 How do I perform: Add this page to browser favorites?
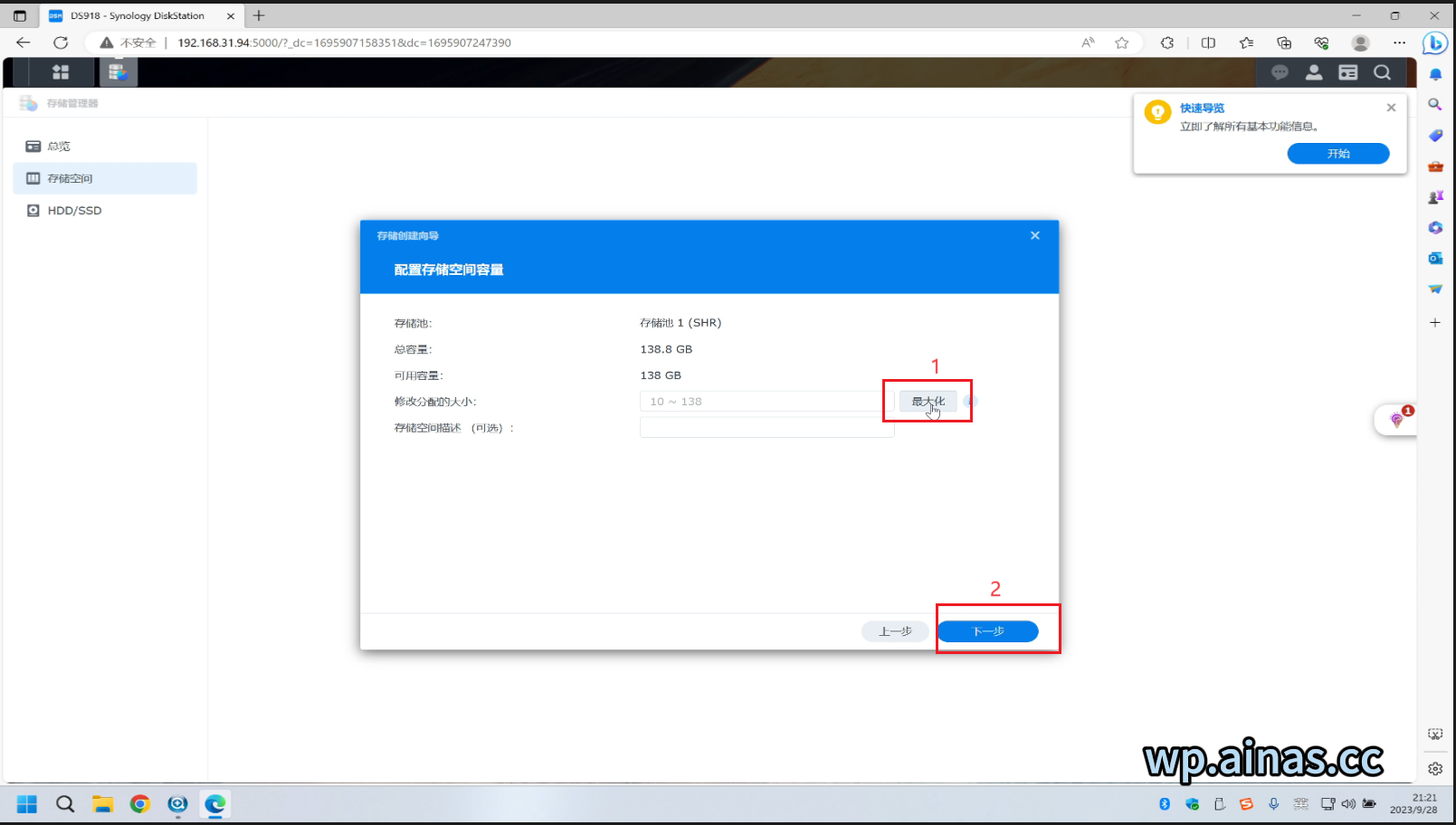tap(1122, 43)
